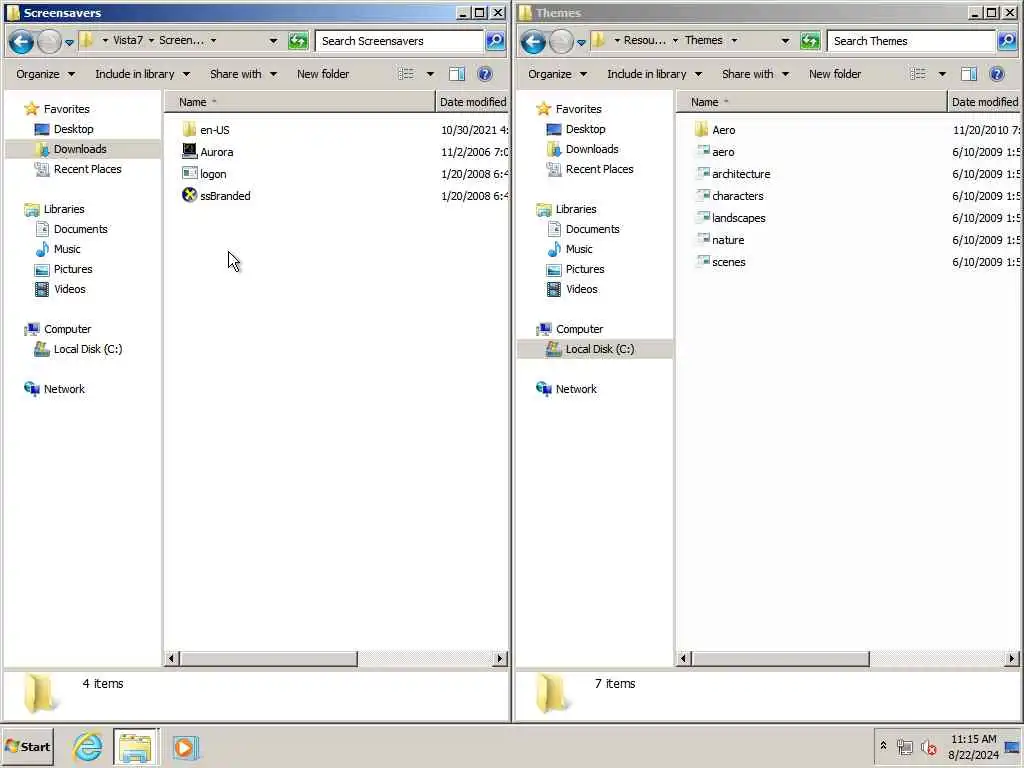
Task: Refresh the Screensavers folder view
Action: coord(298,40)
